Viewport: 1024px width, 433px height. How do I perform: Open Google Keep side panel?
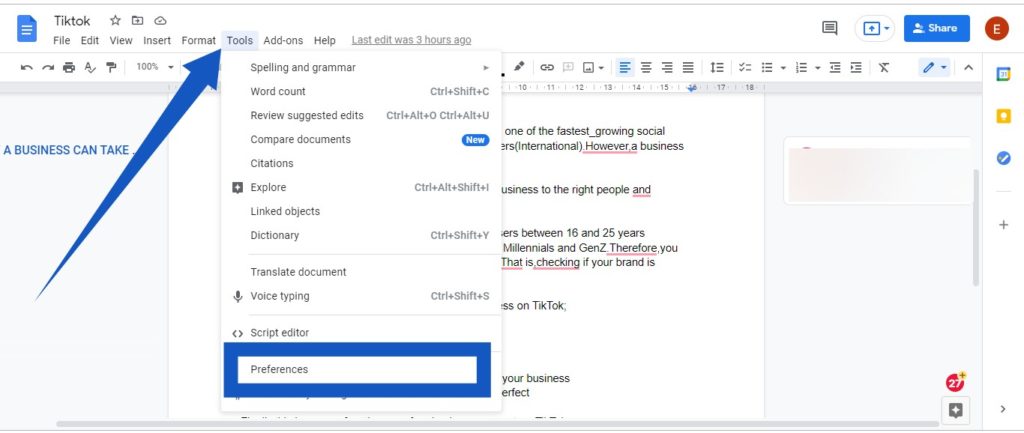coord(1004,116)
